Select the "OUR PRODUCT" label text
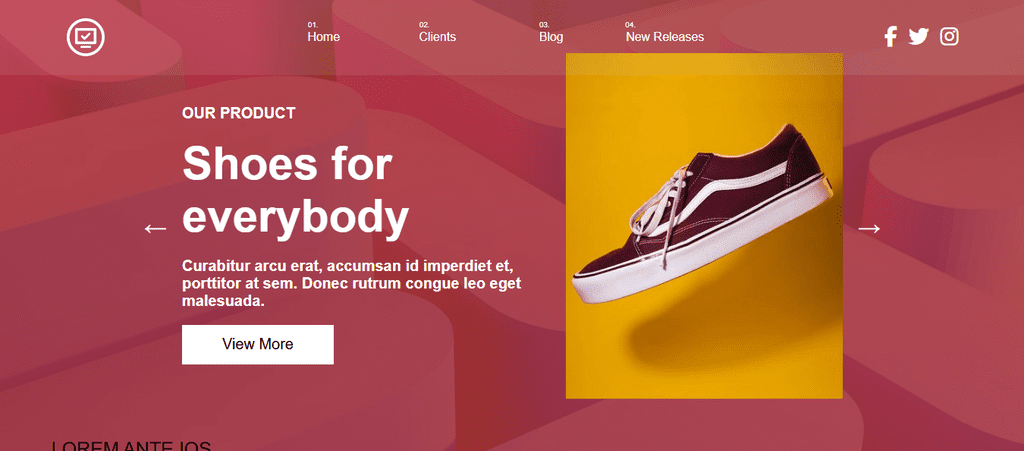Image resolution: width=1024 pixels, height=451 pixels. tap(239, 113)
